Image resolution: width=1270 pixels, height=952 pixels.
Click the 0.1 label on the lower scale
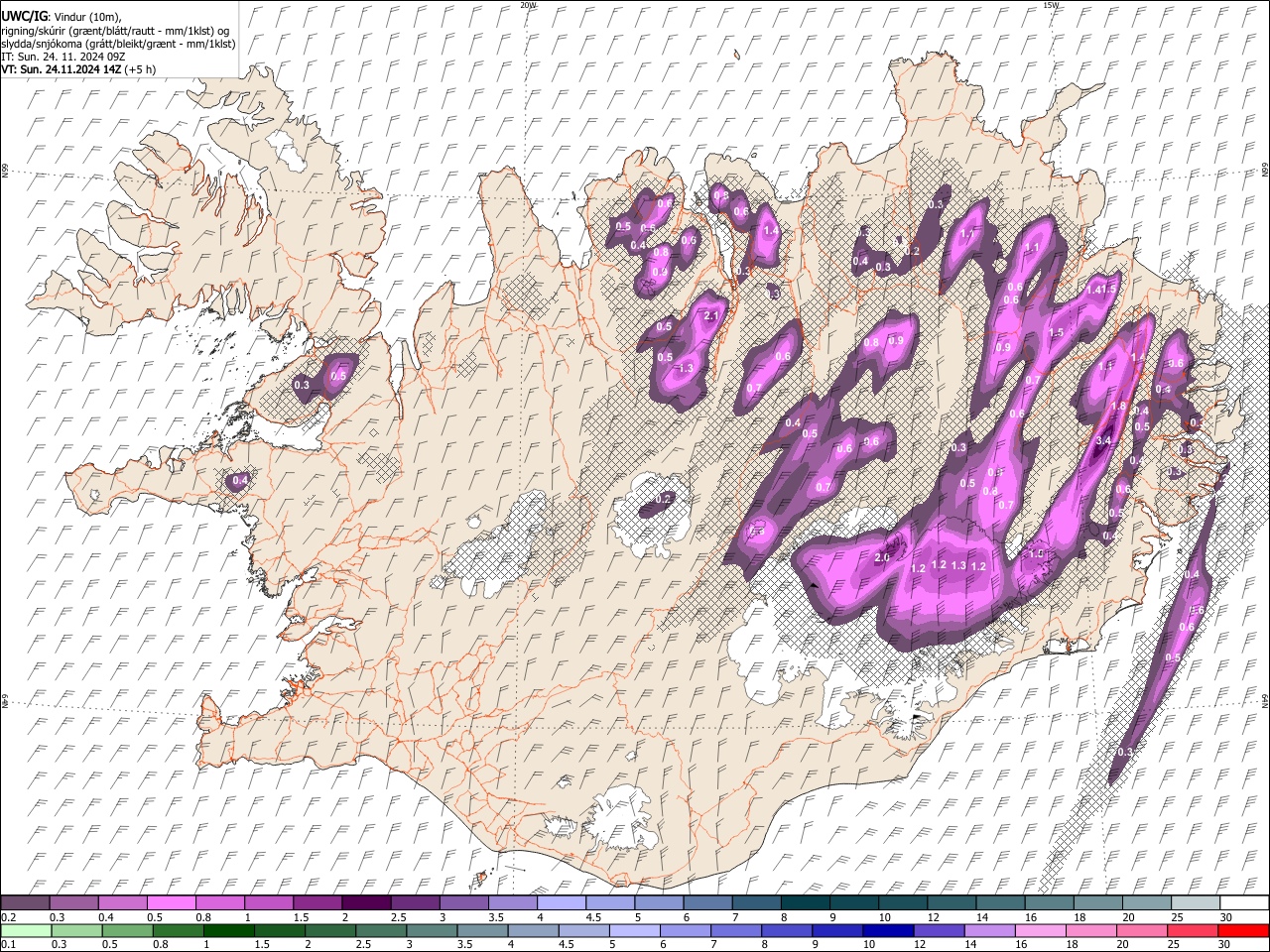[x=8, y=944]
